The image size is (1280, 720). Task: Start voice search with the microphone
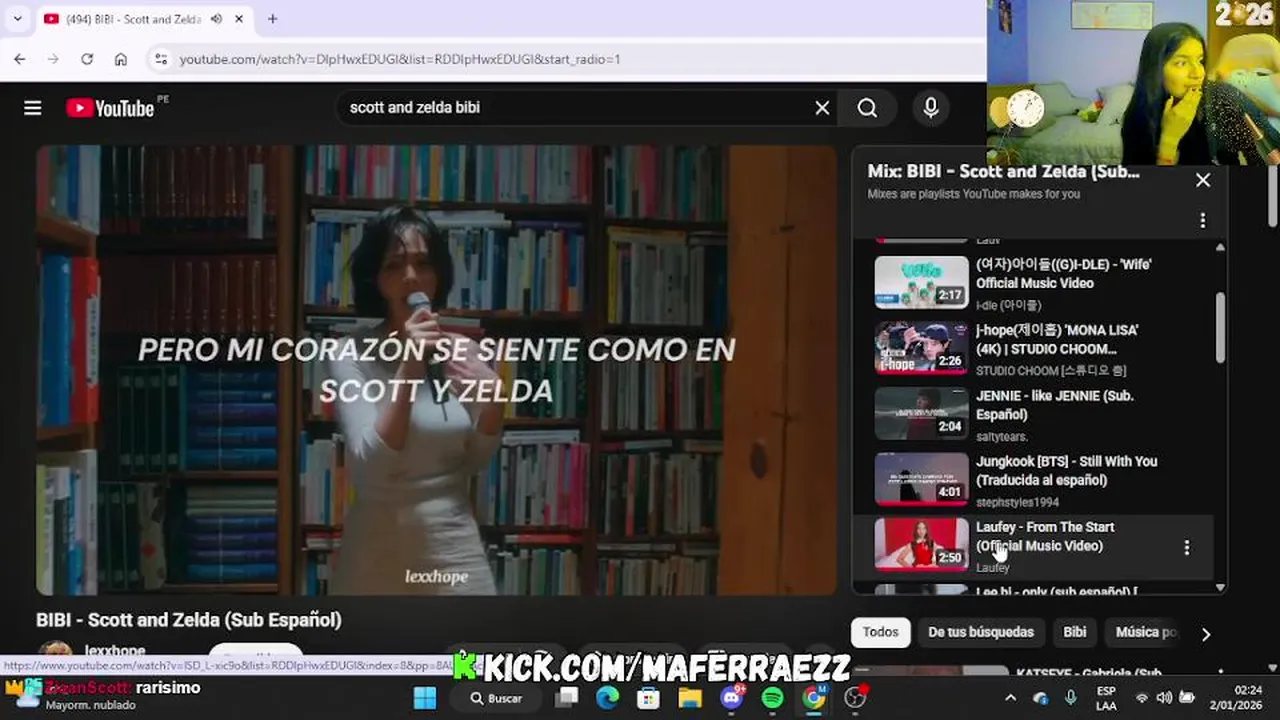click(x=931, y=108)
